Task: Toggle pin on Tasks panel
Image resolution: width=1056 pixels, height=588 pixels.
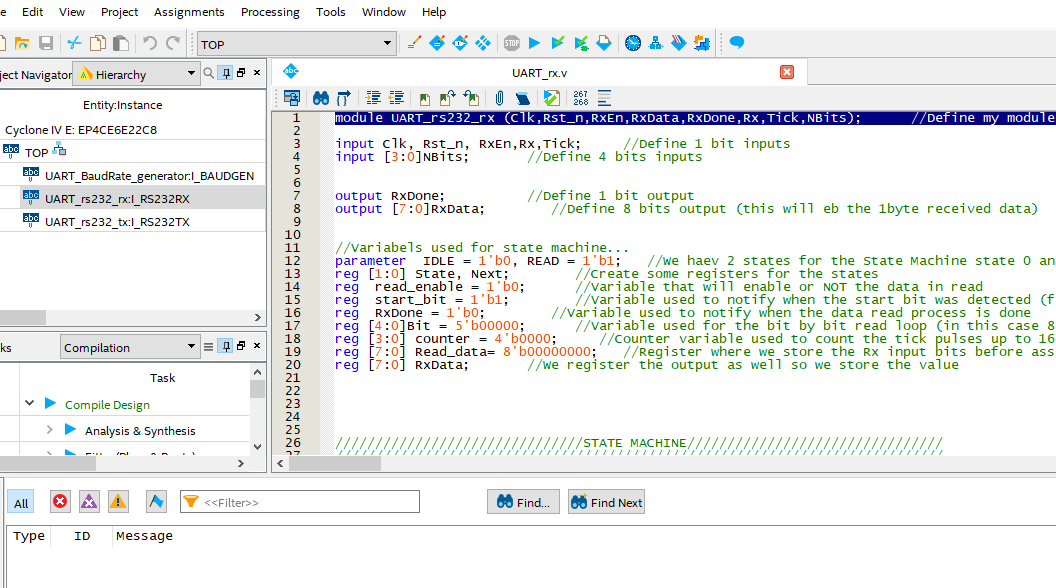Action: (226, 346)
